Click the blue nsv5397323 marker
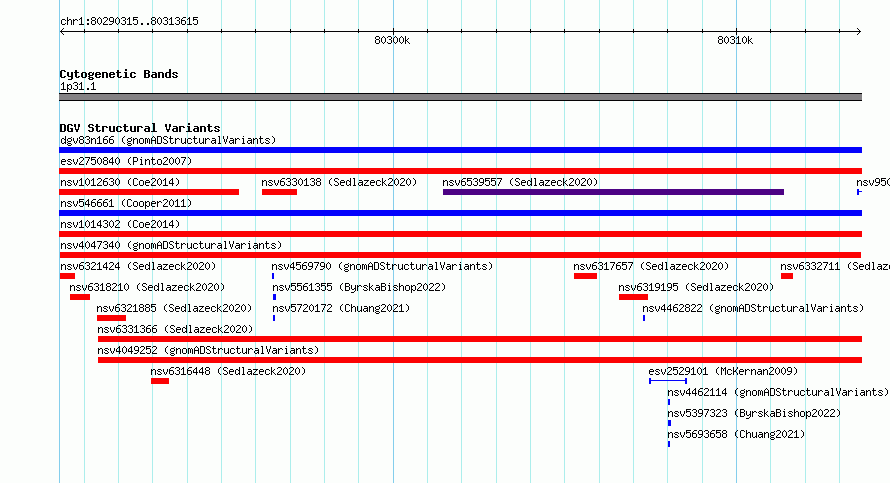Viewport: 890px width, 483px height. (669, 423)
